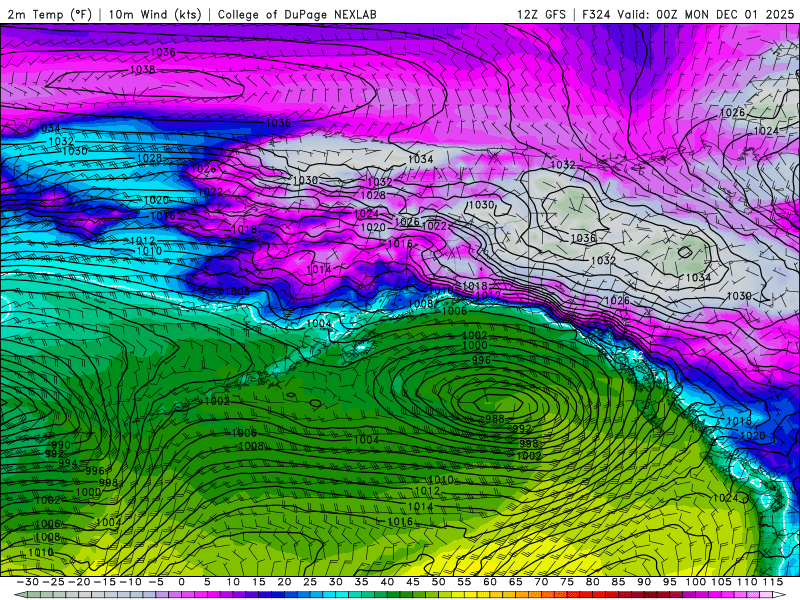
Task: Click the "F324" forecast hour text
Action: click(597, 14)
